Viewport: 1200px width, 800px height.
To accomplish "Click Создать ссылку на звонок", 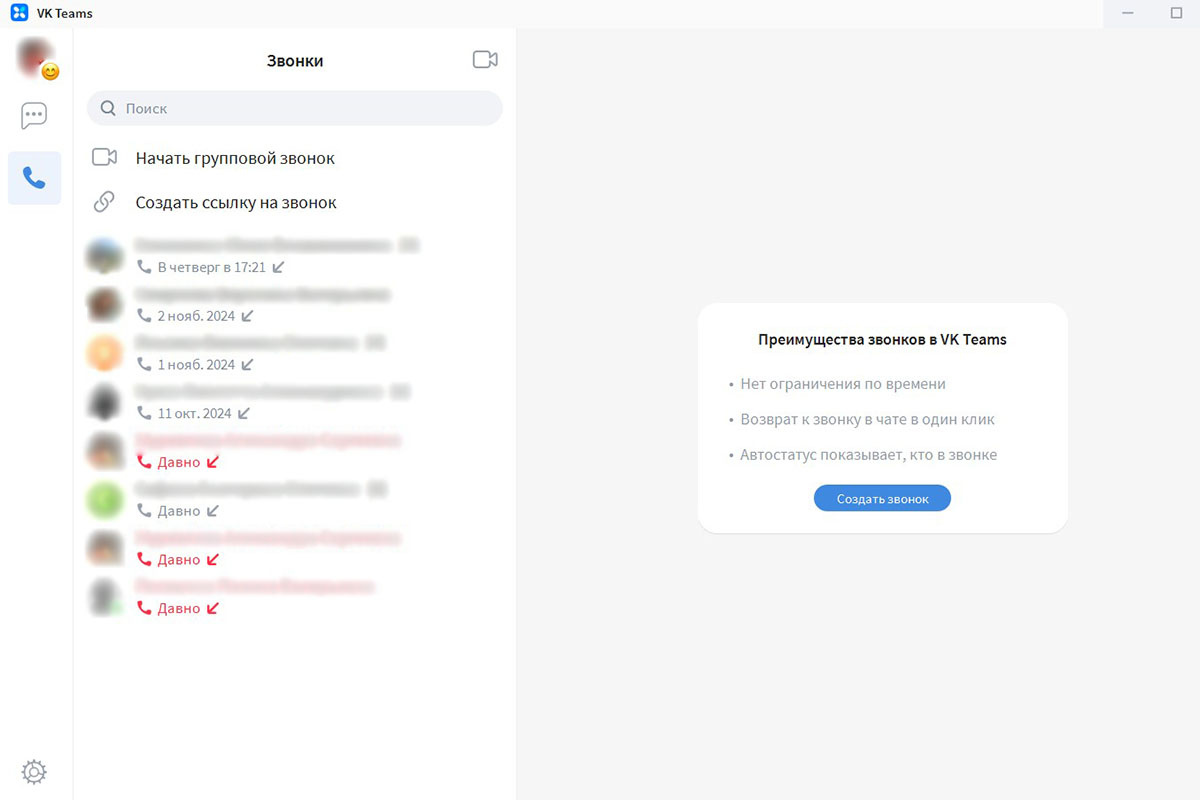I will coord(237,202).
